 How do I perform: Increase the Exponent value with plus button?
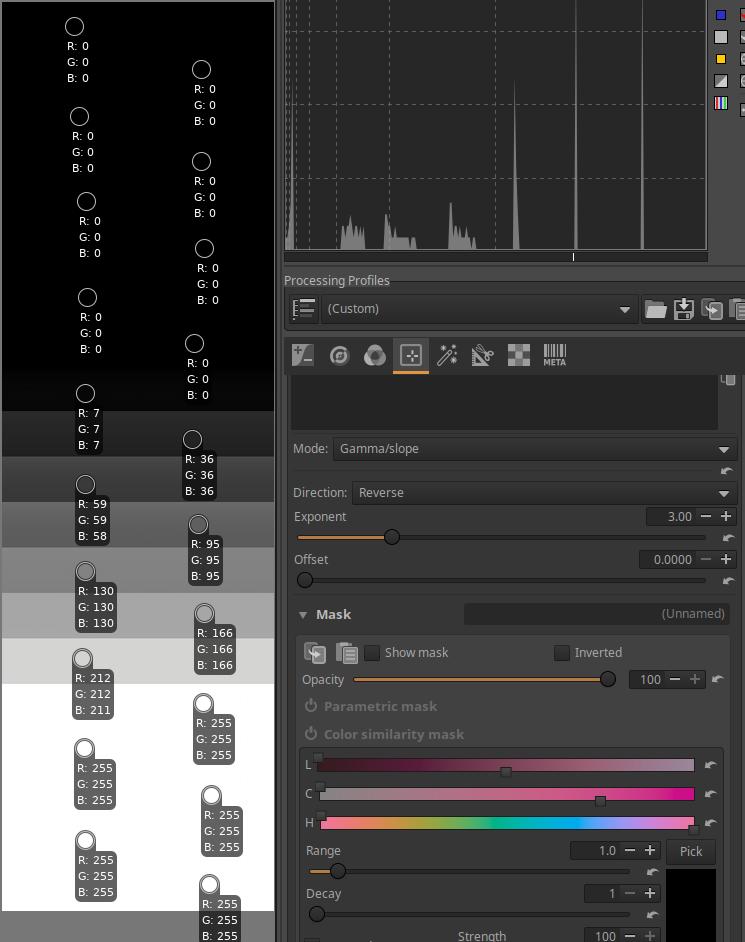click(x=726, y=517)
